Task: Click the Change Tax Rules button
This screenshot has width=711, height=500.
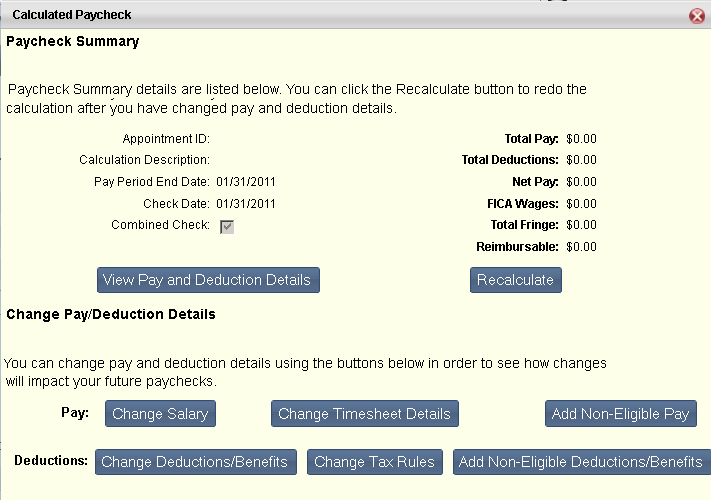Action: tap(375, 462)
